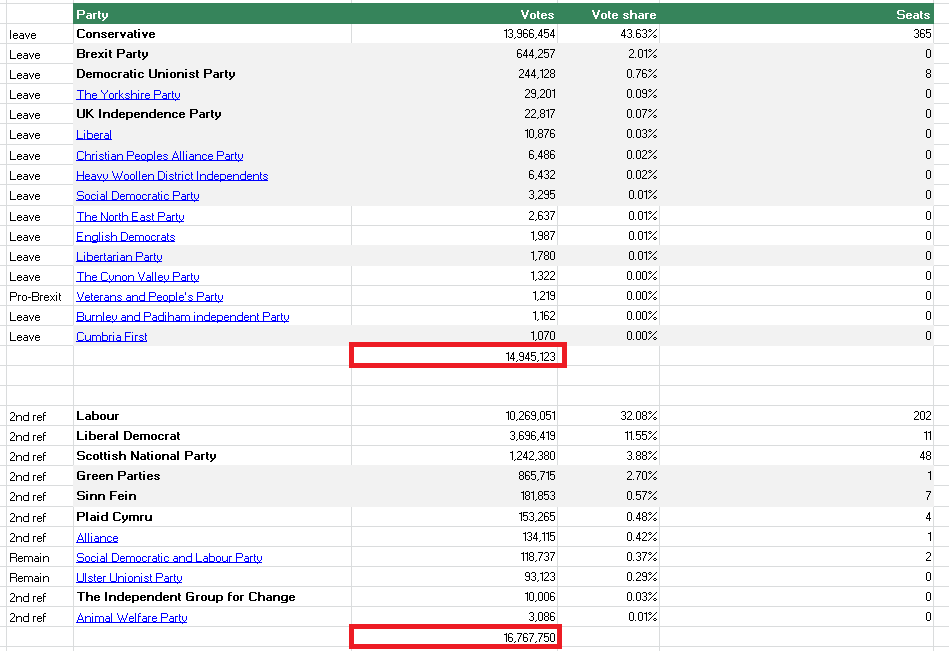Select Labour votes 10,269,051 cell
949x651 pixels.
455,416
